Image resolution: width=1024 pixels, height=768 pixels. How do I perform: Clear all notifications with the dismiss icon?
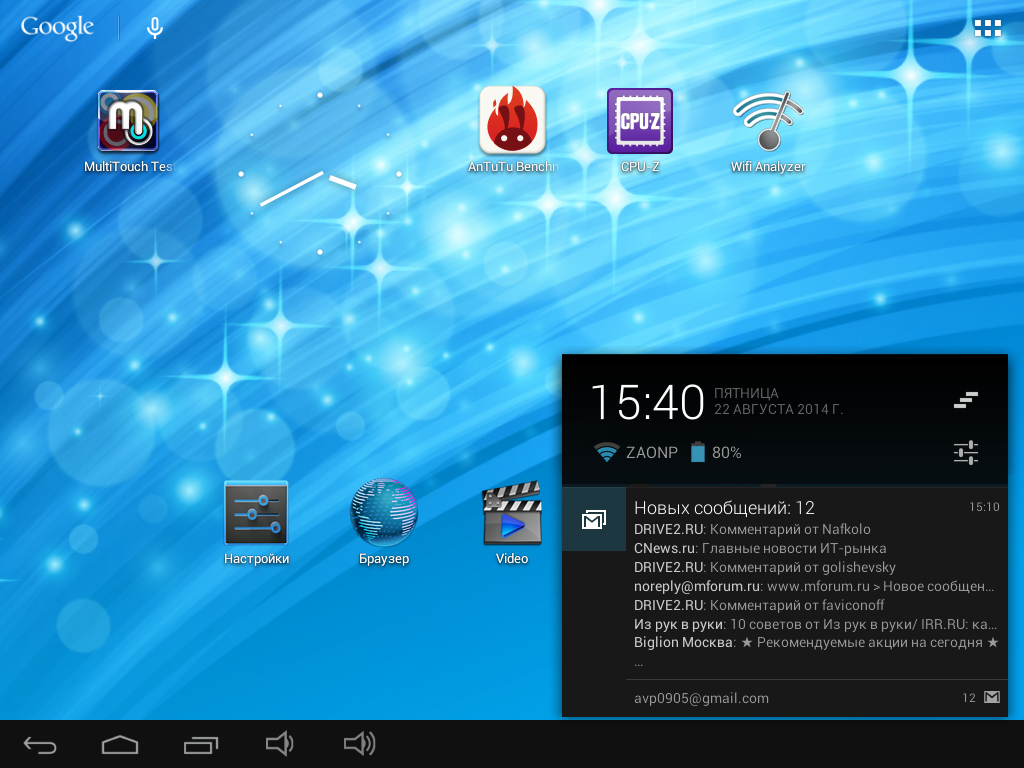(965, 401)
